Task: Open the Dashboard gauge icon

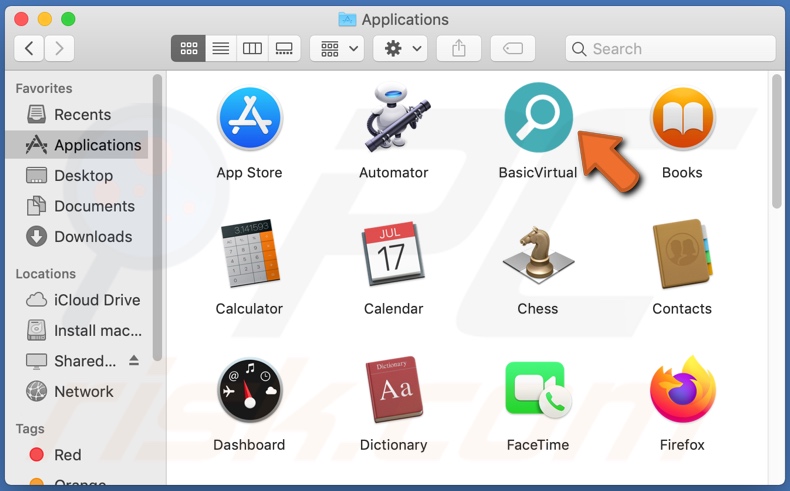Action: 249,390
